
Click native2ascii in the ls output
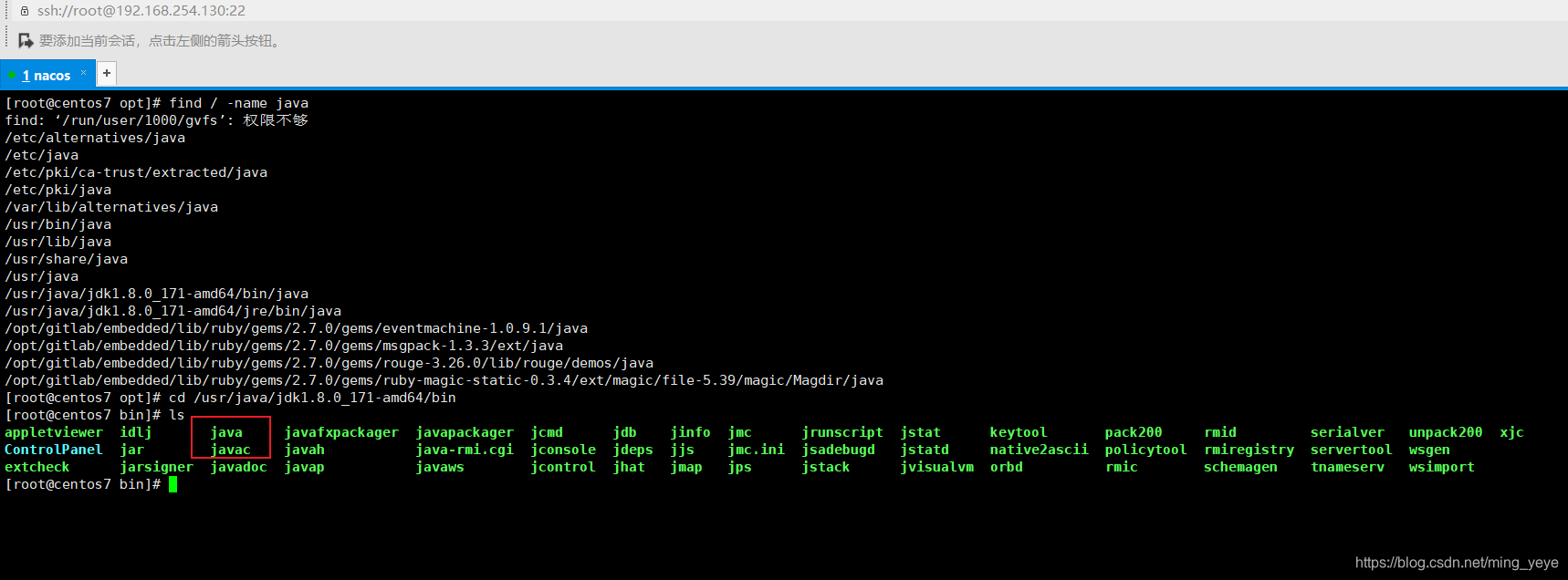click(x=1040, y=450)
